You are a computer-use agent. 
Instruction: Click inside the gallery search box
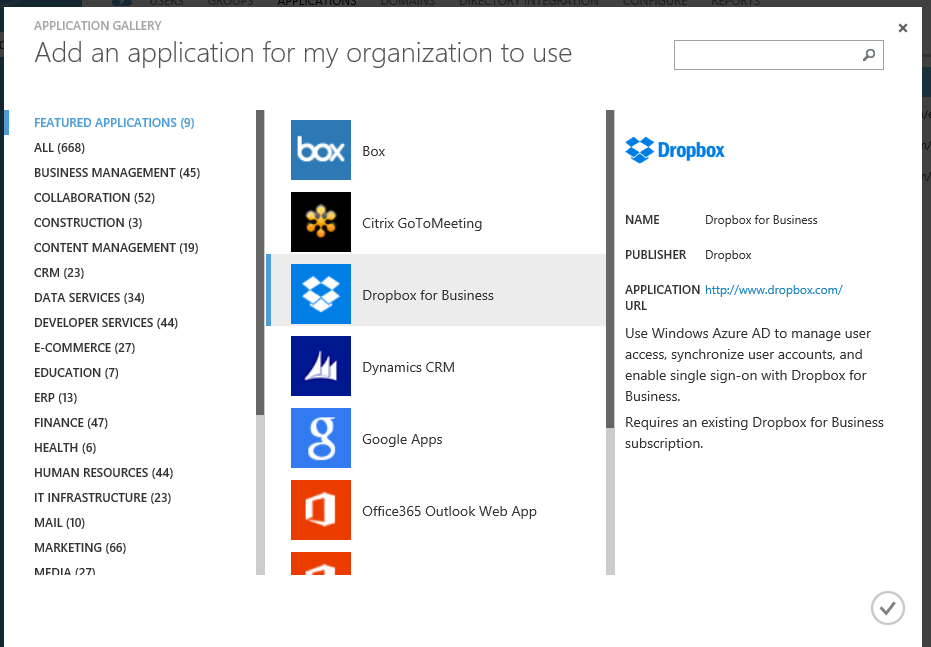pos(778,55)
